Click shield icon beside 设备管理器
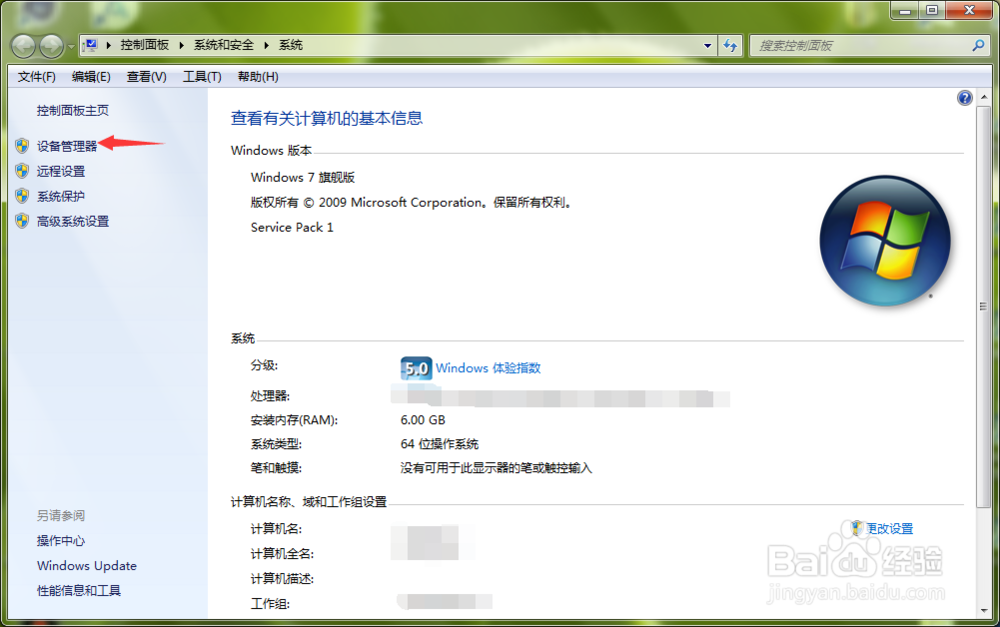Screen dimensions: 1000x627 (x=22, y=146)
